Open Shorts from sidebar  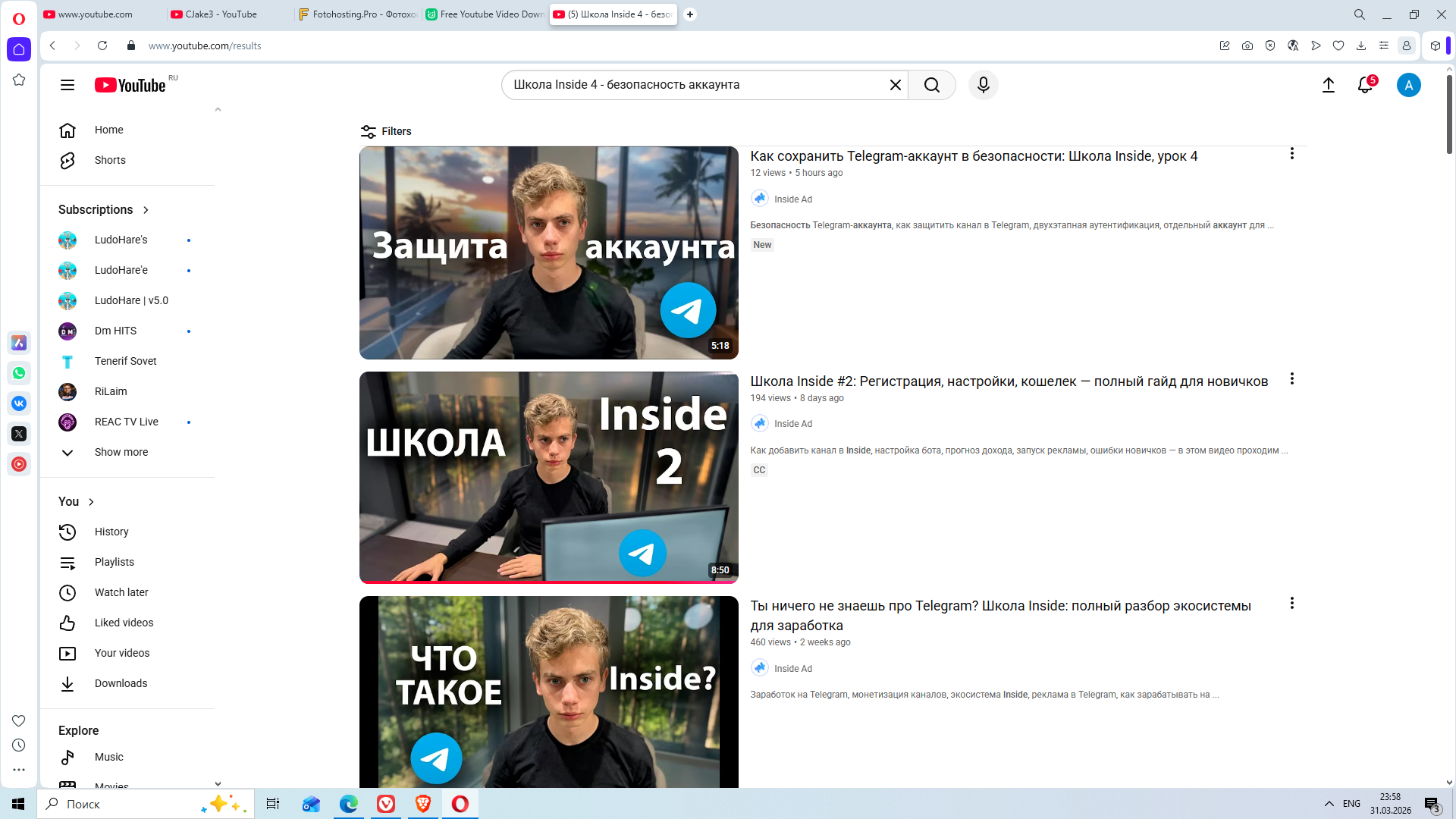[110, 160]
